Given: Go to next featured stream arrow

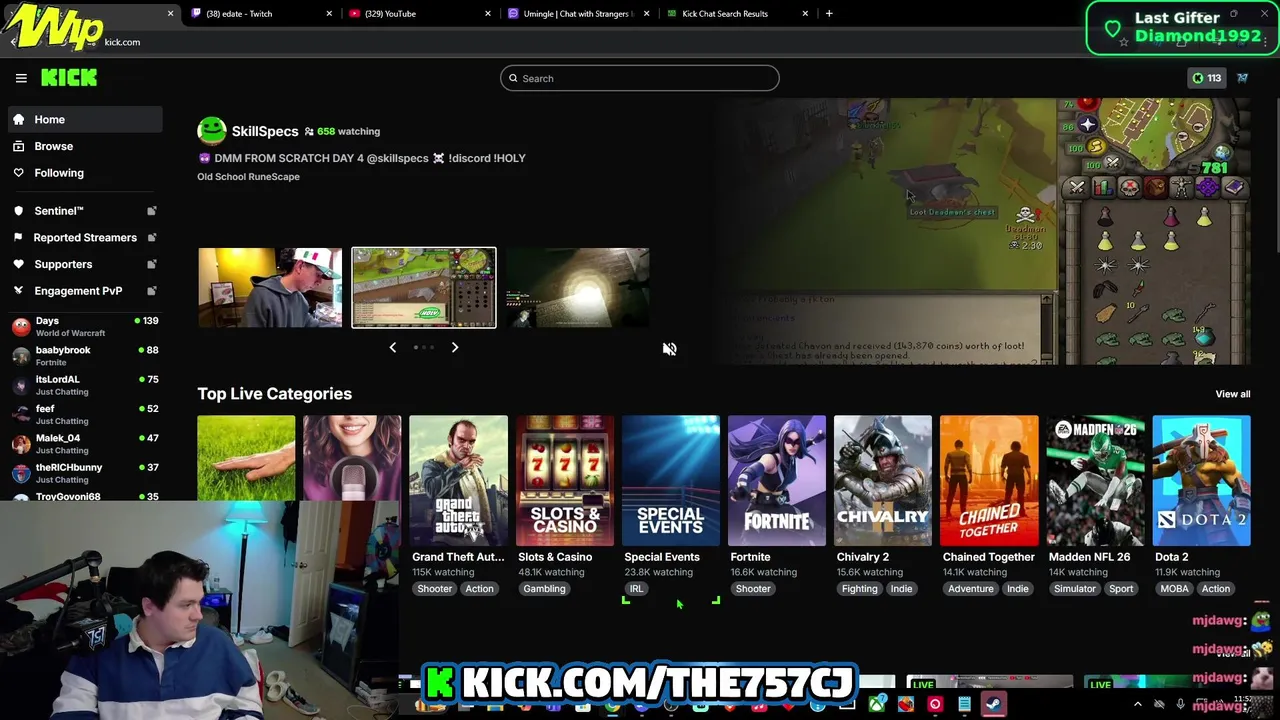Looking at the screenshot, I should (x=455, y=347).
